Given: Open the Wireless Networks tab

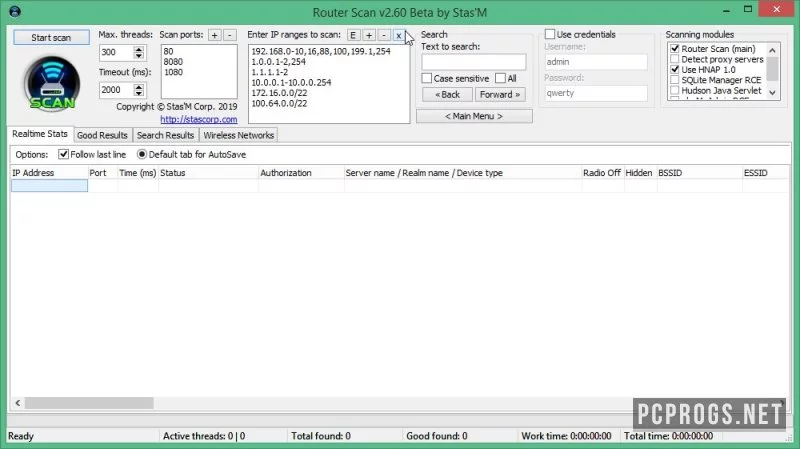Looking at the screenshot, I should pos(238,135).
